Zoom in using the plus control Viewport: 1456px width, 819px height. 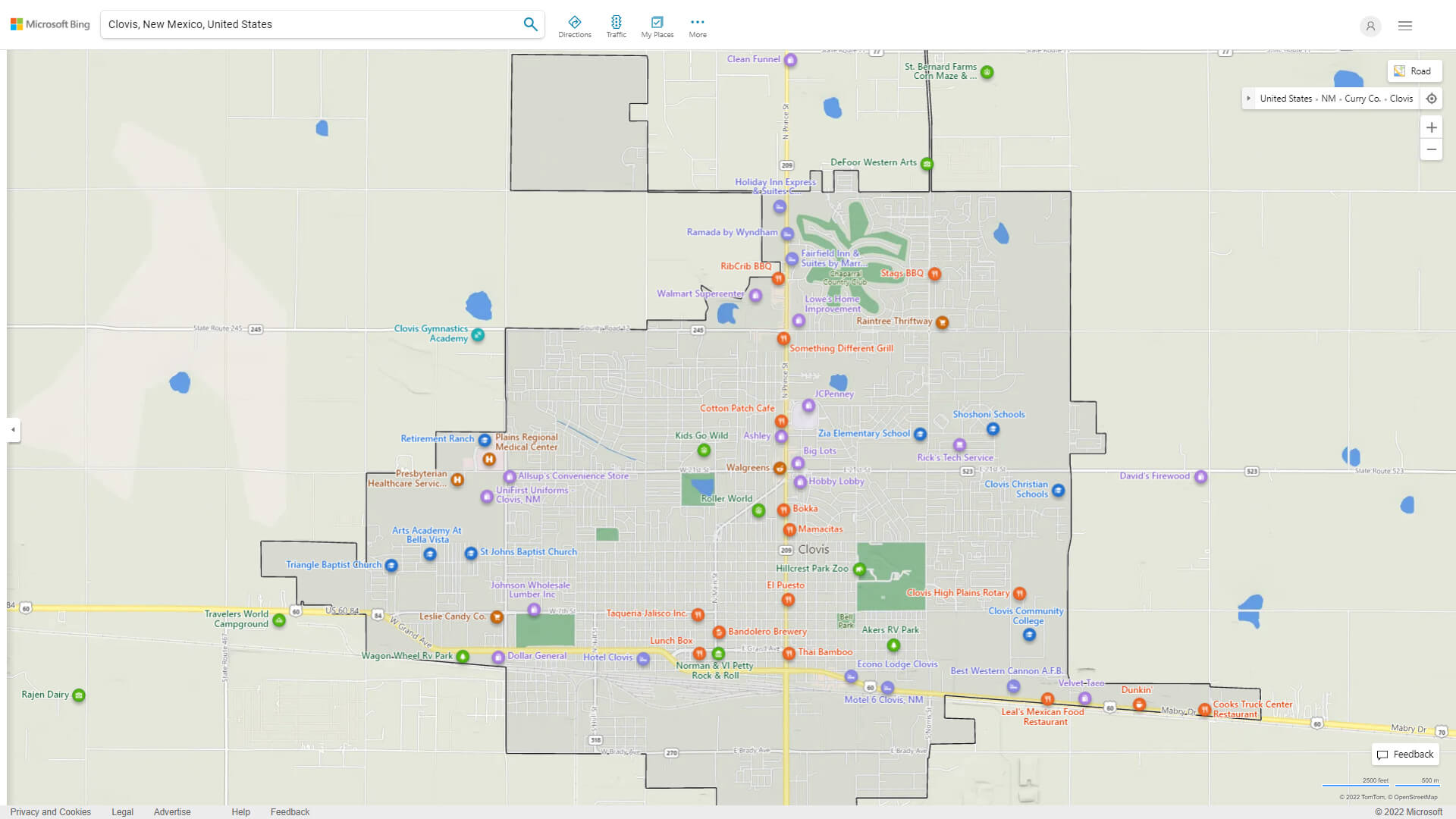click(x=1432, y=127)
